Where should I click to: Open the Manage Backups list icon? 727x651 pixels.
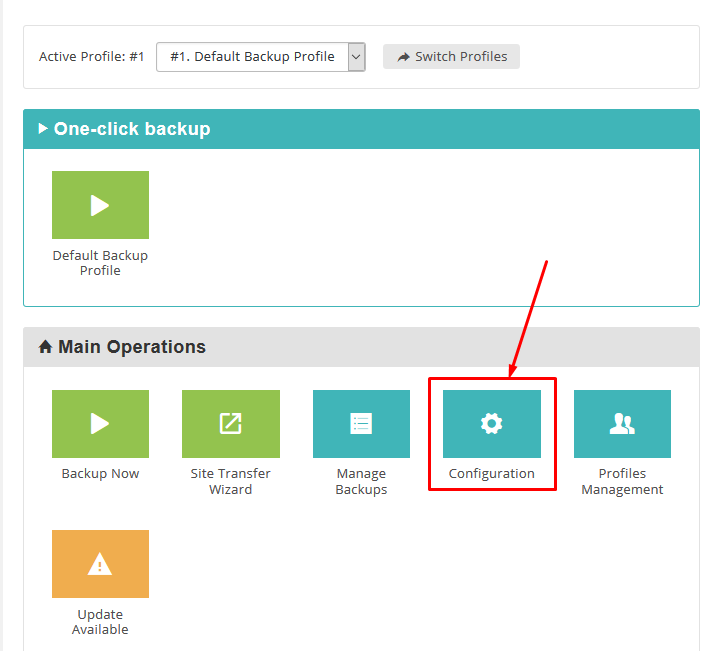(x=361, y=423)
